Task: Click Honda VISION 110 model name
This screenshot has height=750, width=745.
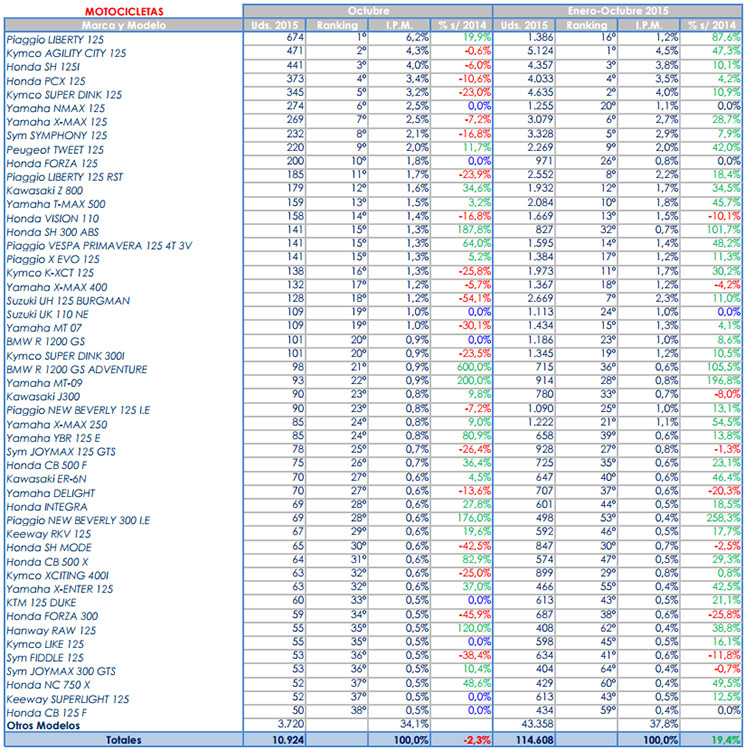Action: point(53,219)
